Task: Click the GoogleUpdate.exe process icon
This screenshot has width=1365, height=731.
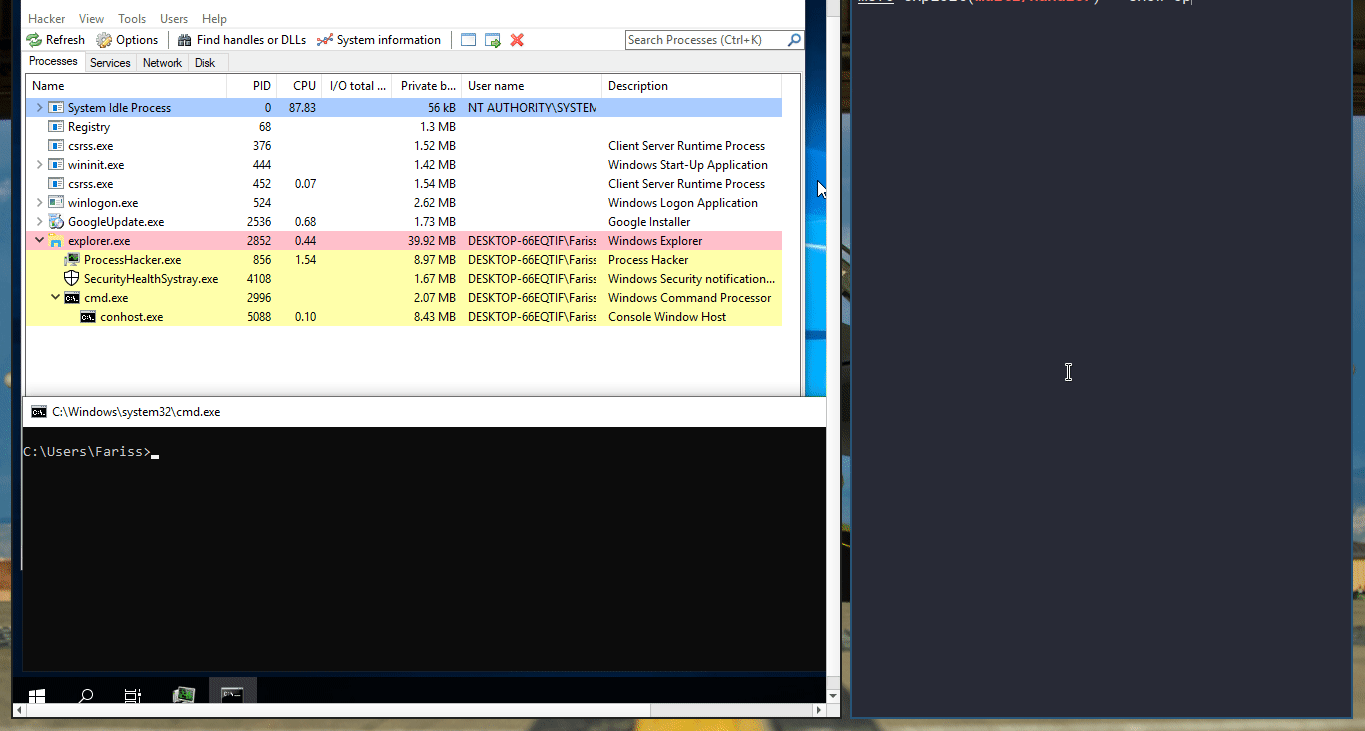Action: tap(56, 222)
